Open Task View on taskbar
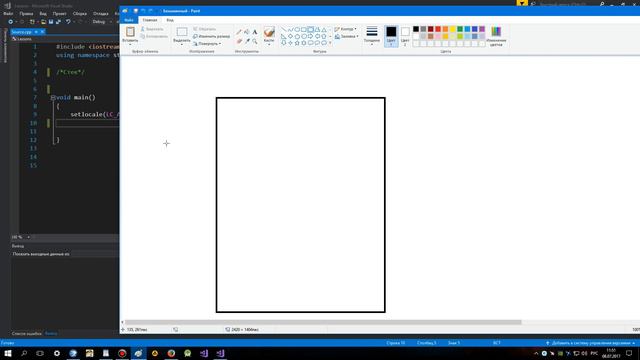This screenshot has height=360, width=640. coord(40,353)
